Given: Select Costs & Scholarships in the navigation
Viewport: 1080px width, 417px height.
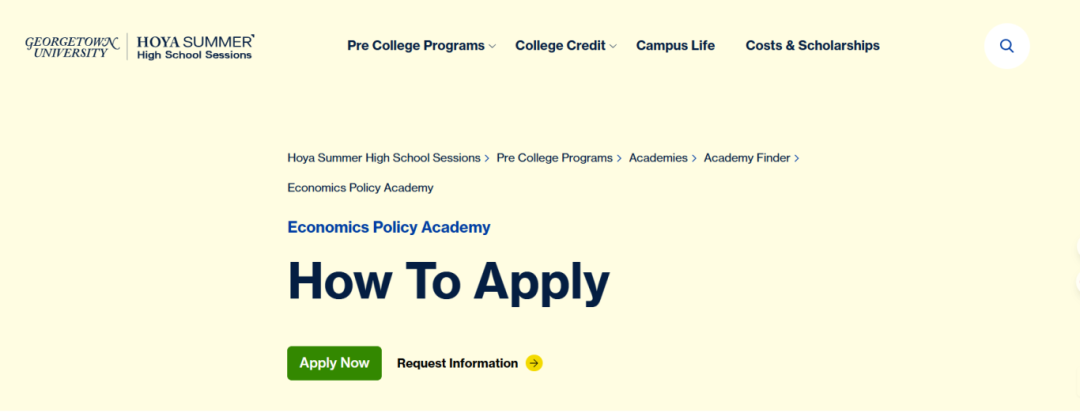Looking at the screenshot, I should click(812, 45).
